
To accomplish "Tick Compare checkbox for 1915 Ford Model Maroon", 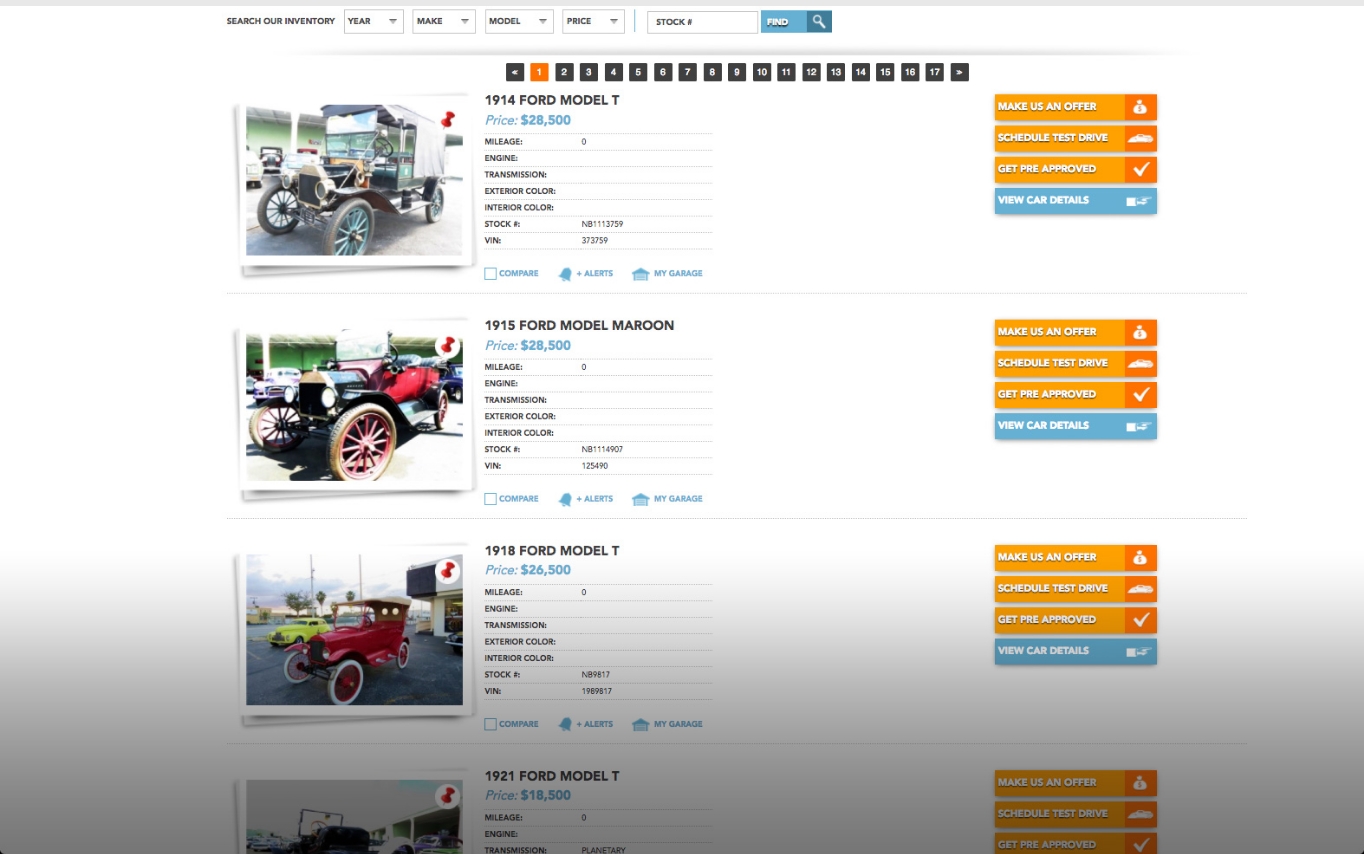I will [490, 499].
